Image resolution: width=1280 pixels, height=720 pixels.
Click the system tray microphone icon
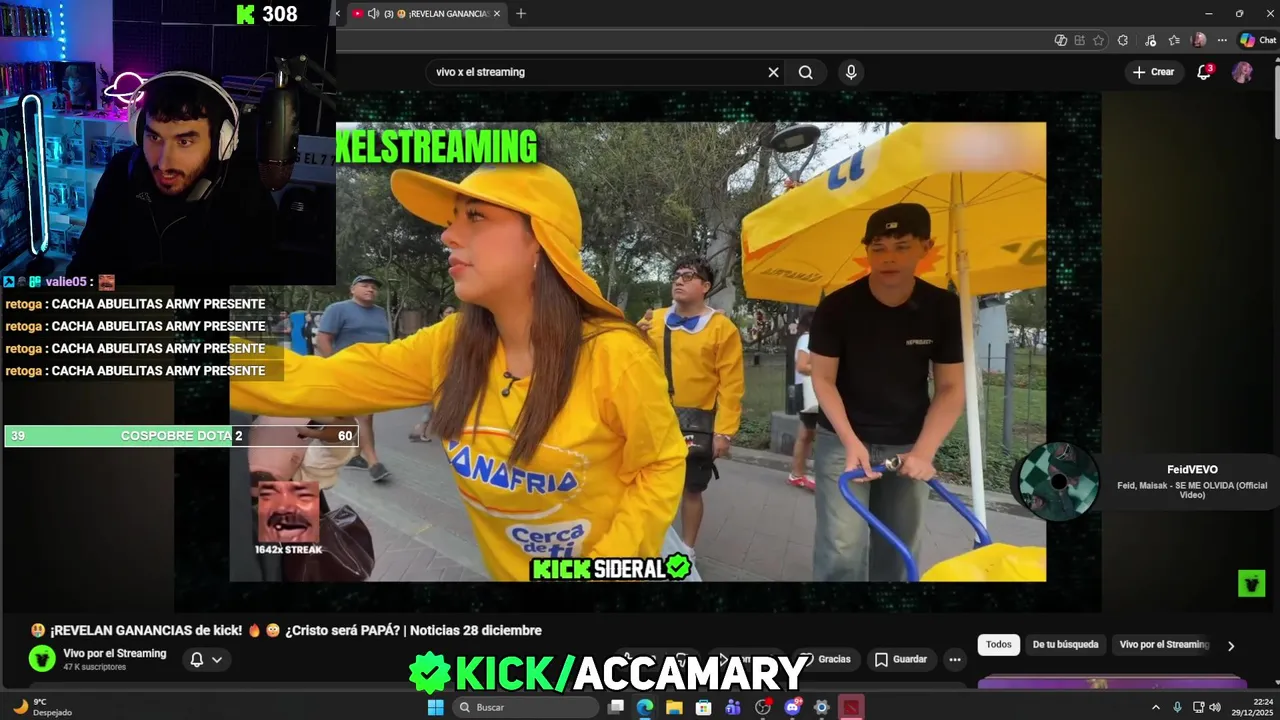[x=1177, y=707]
